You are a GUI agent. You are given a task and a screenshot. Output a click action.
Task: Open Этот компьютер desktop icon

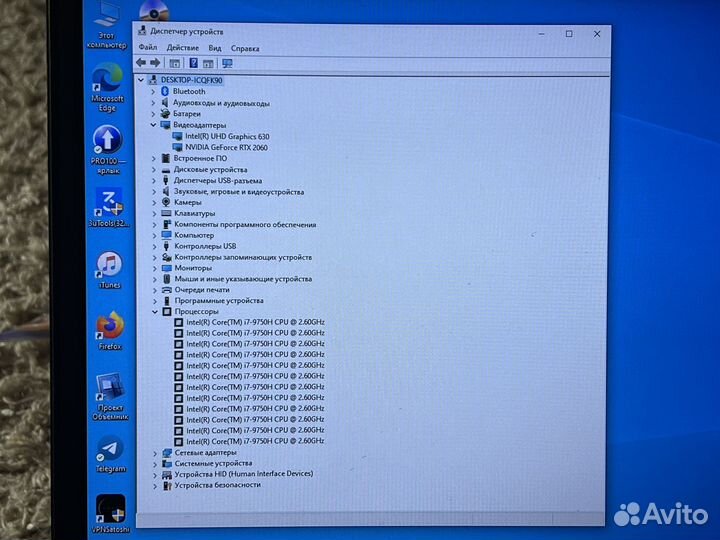[107, 25]
